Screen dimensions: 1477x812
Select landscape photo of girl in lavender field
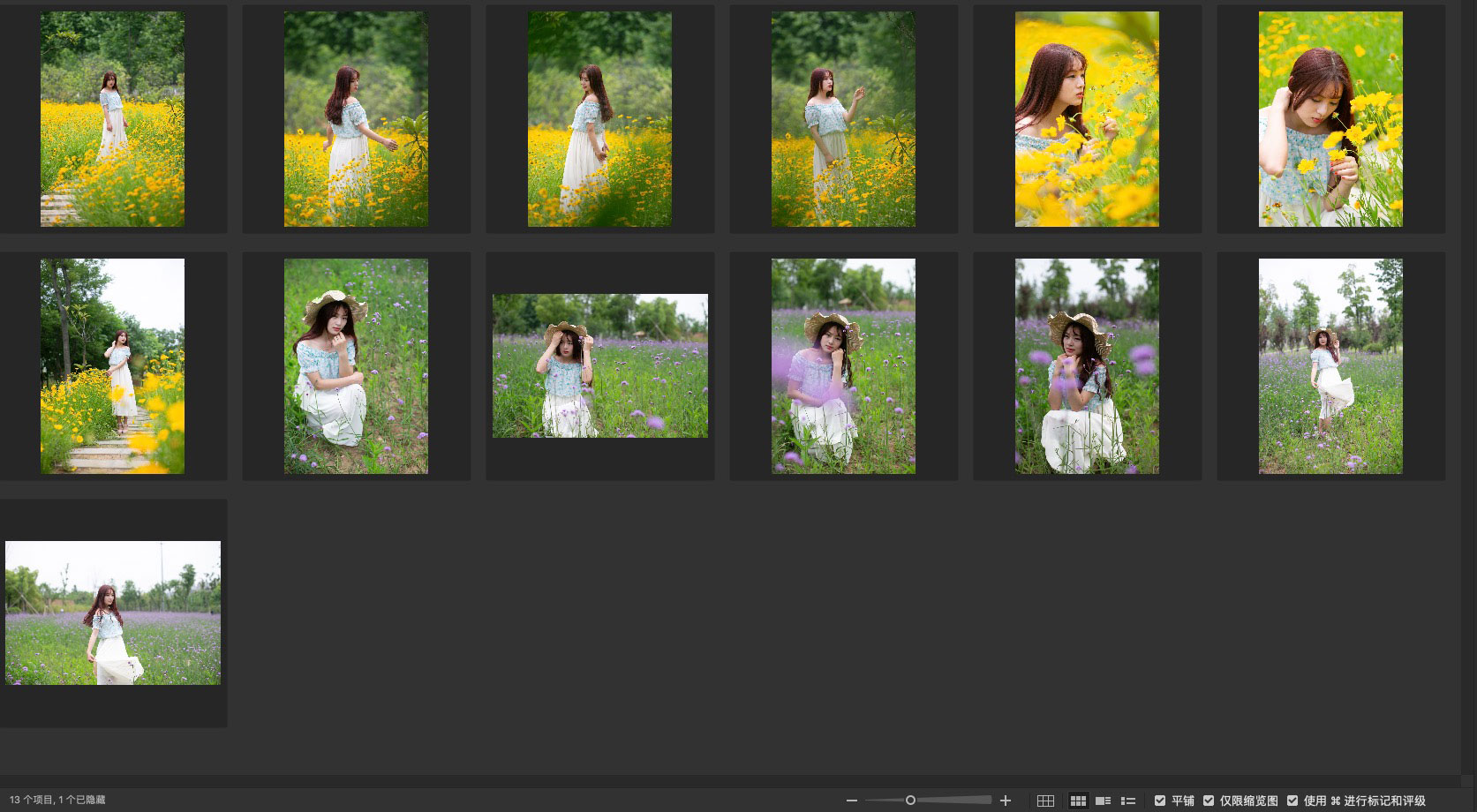[x=113, y=613]
